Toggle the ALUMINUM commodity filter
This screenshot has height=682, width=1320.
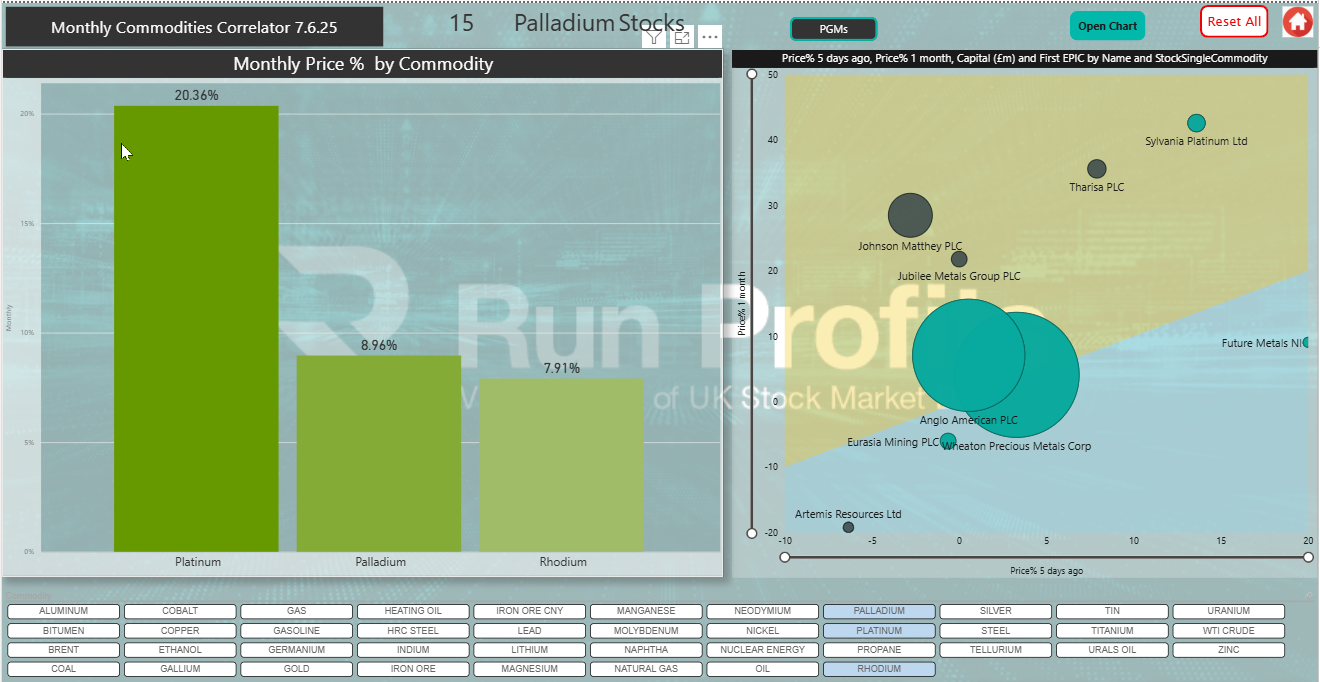64,611
